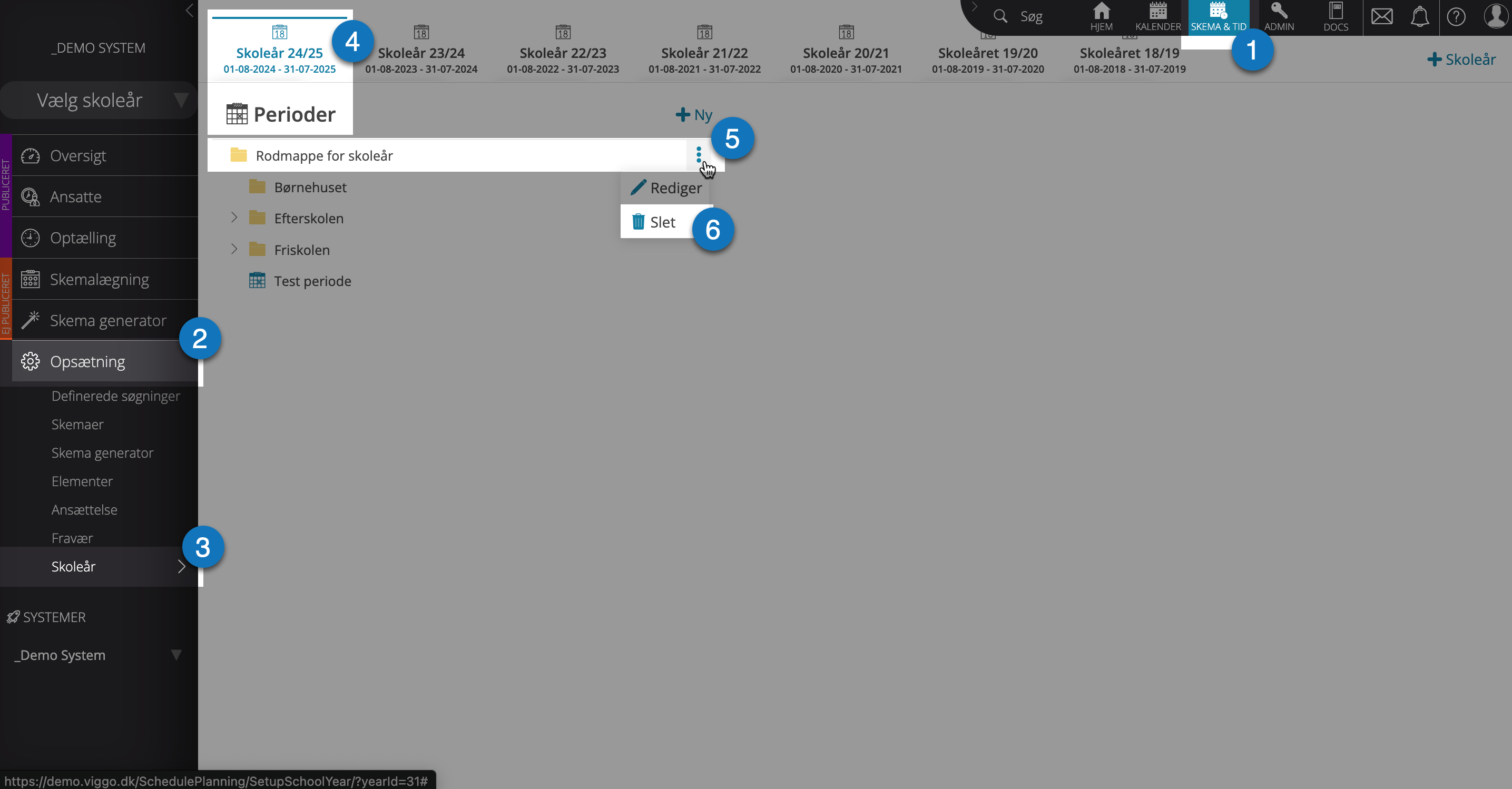Choose Rediger from the context menu
1512x789 pixels.
(666, 188)
